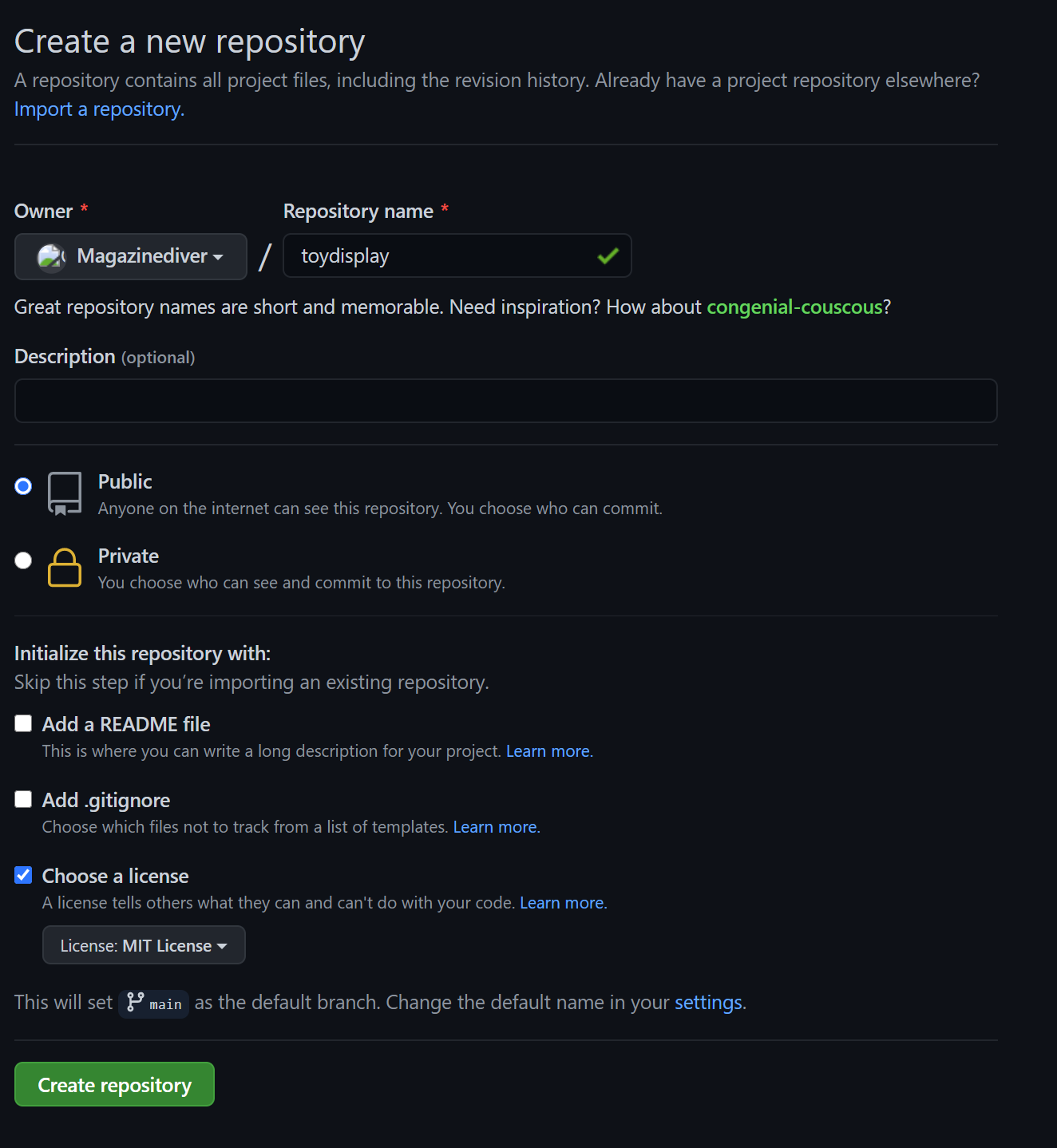Click the yellow private lock icon
The height and width of the screenshot is (1148, 1057).
tap(65, 568)
